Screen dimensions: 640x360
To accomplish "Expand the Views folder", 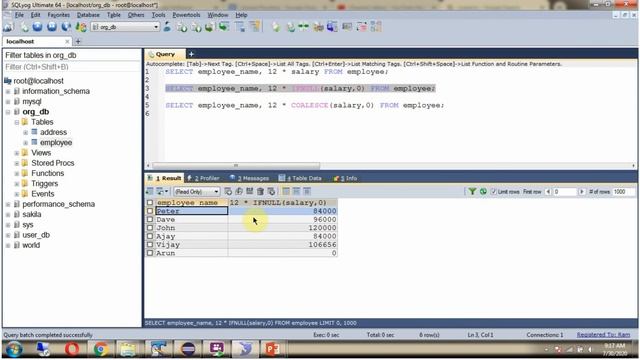I will 17,153.
